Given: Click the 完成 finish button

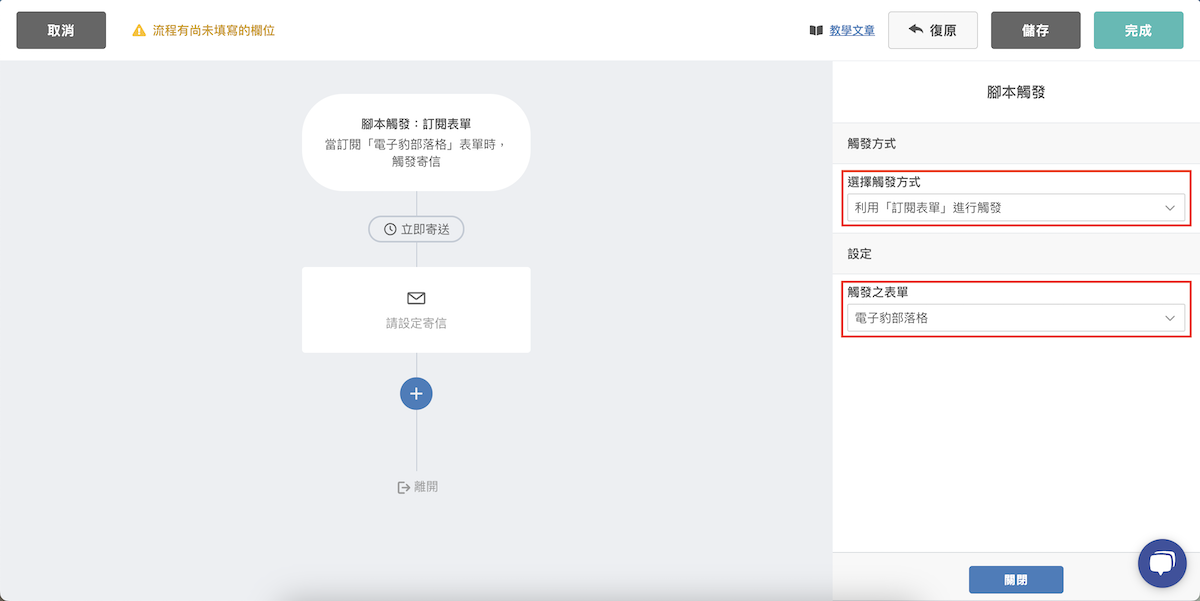Looking at the screenshot, I should (x=1138, y=30).
